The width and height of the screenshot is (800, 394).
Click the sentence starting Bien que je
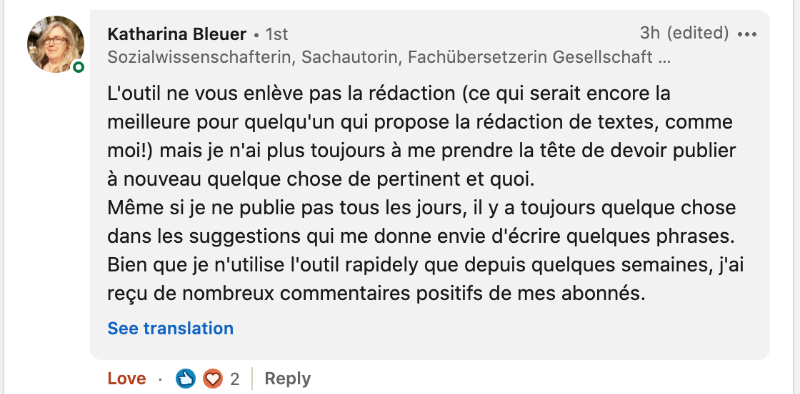426,279
